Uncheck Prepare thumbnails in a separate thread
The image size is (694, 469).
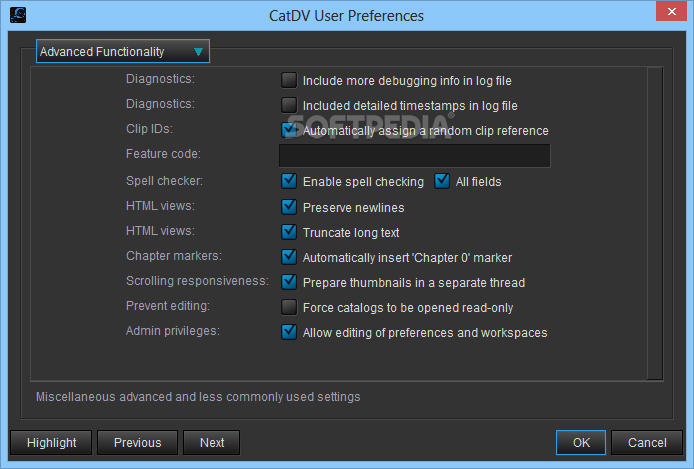tap(289, 282)
